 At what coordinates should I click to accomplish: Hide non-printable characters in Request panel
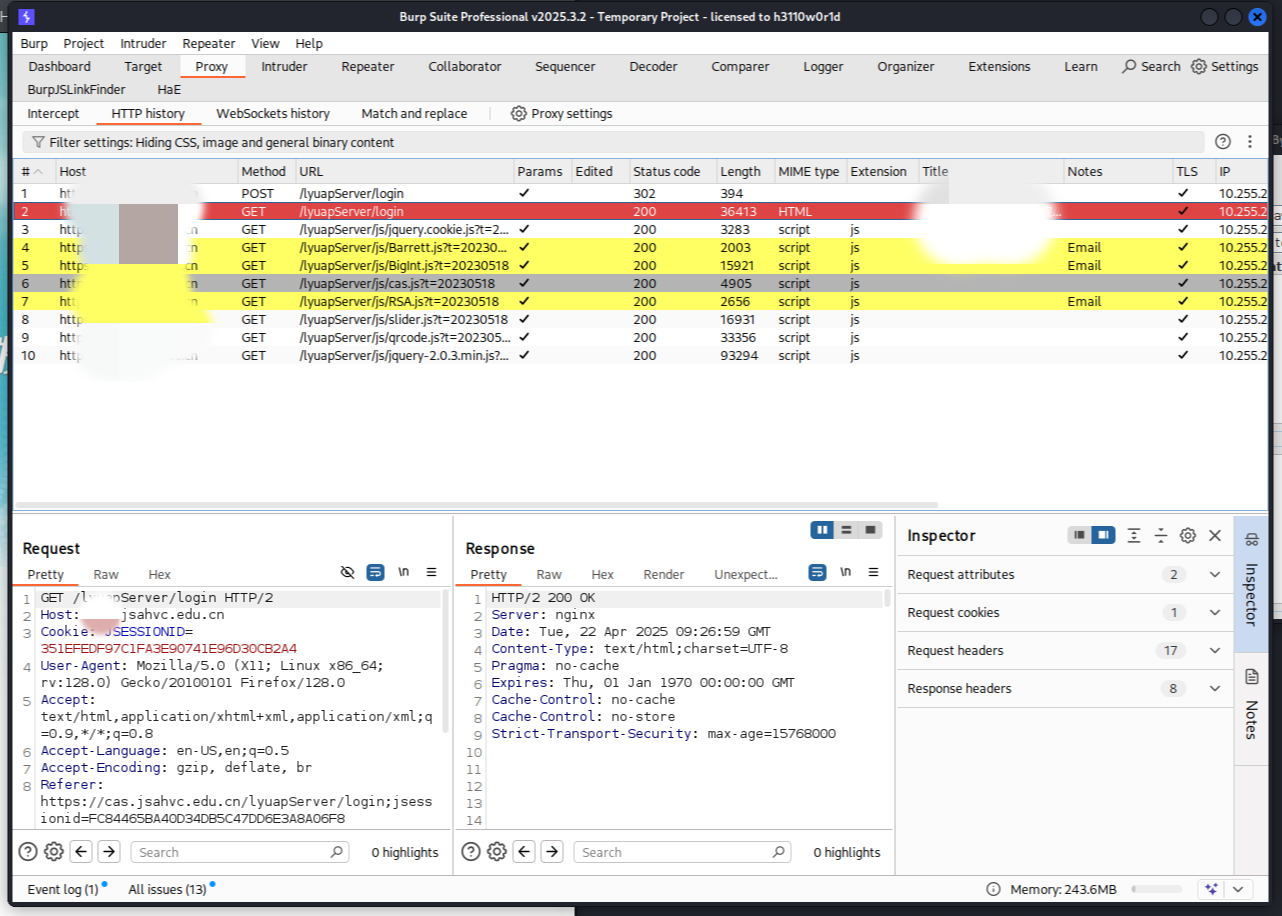pyautogui.click(x=347, y=572)
